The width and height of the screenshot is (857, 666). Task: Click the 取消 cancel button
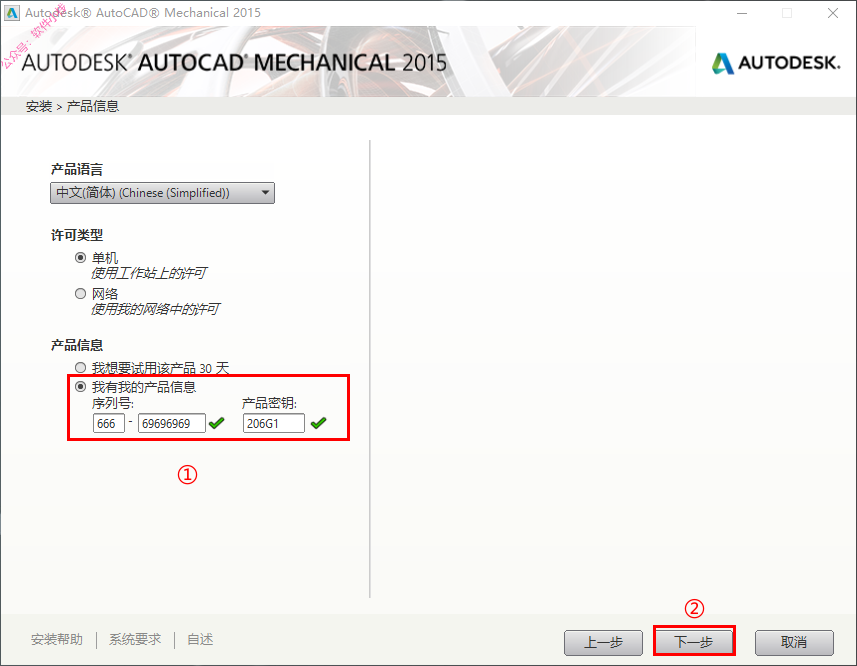[794, 642]
